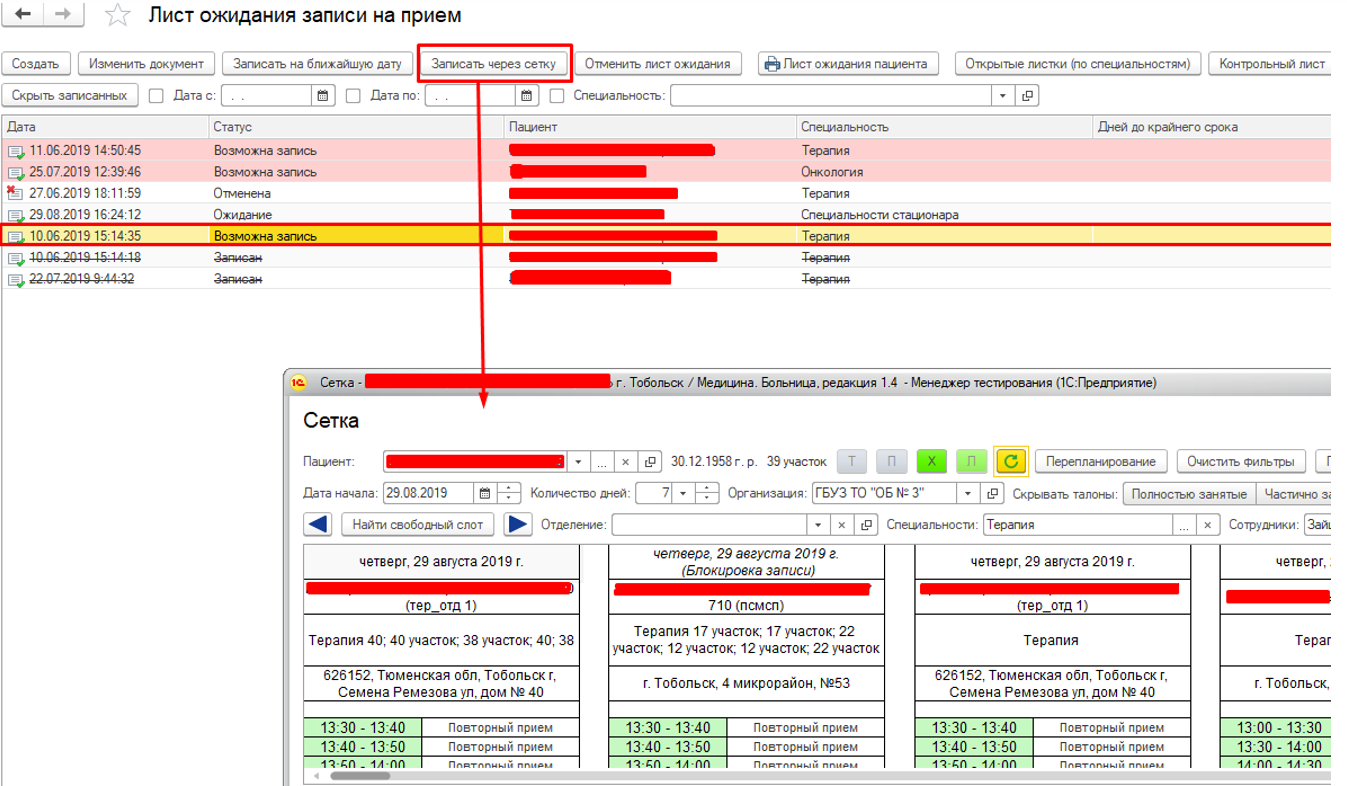Go to next period with blue right arrow
This screenshot has height=786, width=1347.
click(x=518, y=524)
